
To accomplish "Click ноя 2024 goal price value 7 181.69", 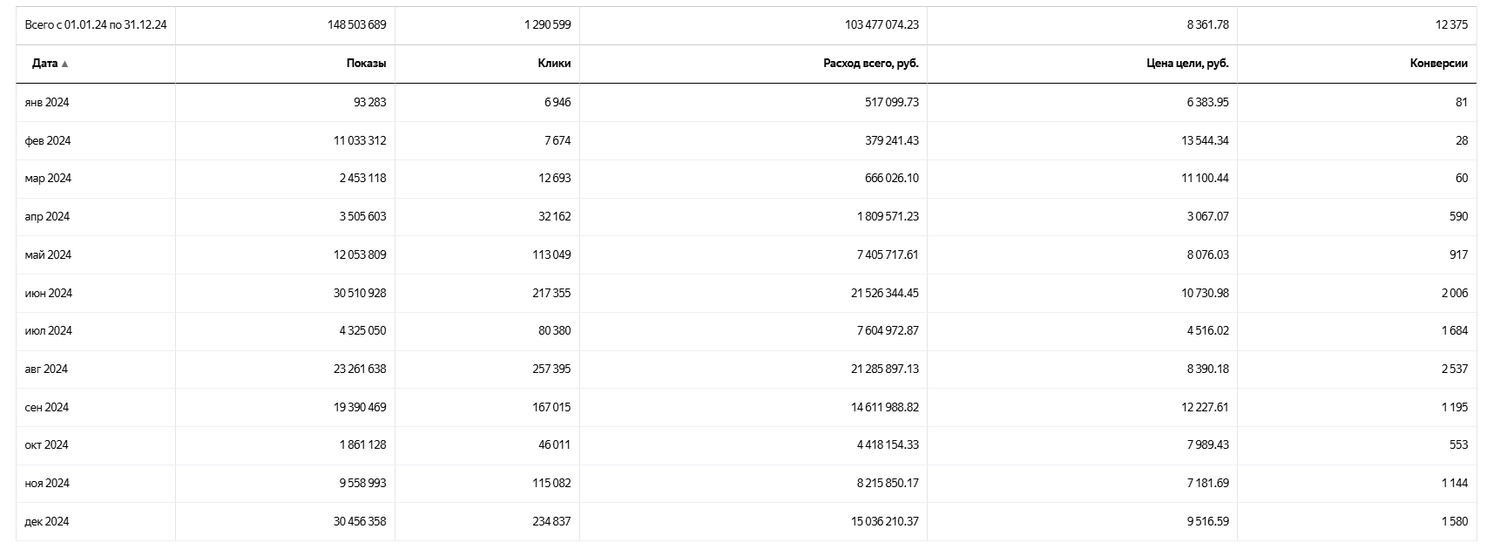I will coord(1205,483).
